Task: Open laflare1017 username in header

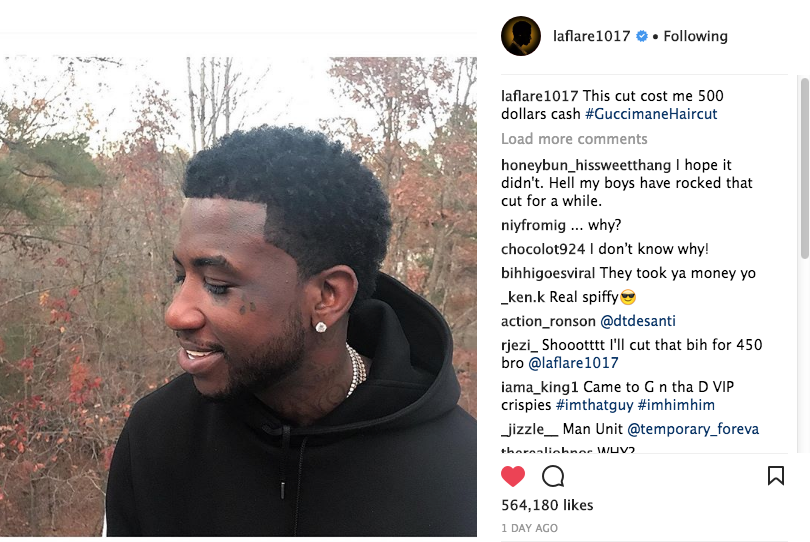Action: tap(591, 36)
